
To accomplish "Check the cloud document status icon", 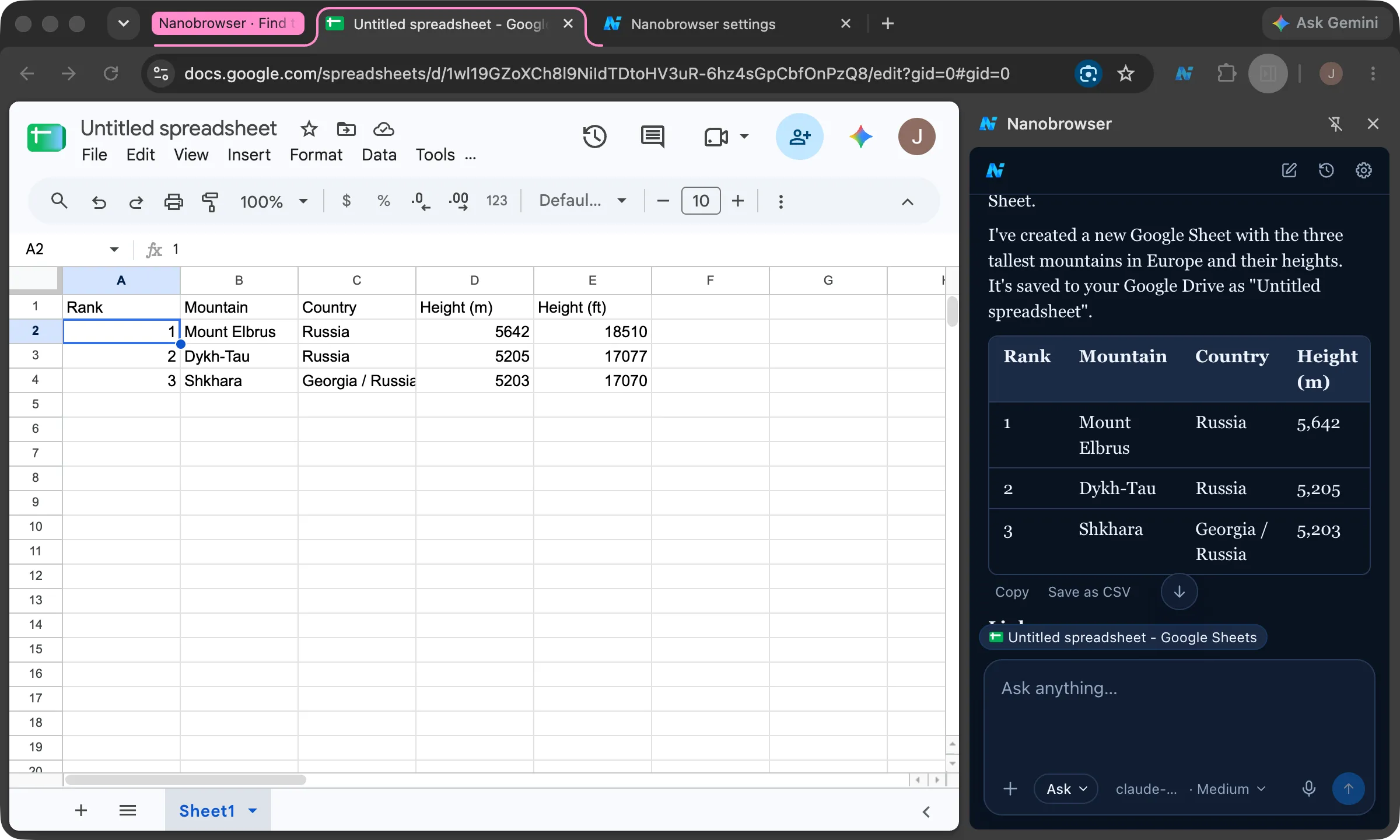I will 383,129.
